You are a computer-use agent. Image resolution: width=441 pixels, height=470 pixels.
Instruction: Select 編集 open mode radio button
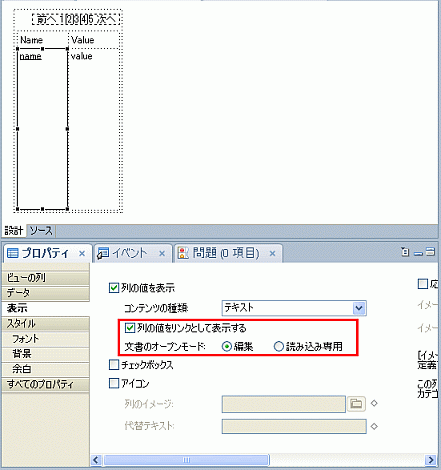[x=227, y=347]
